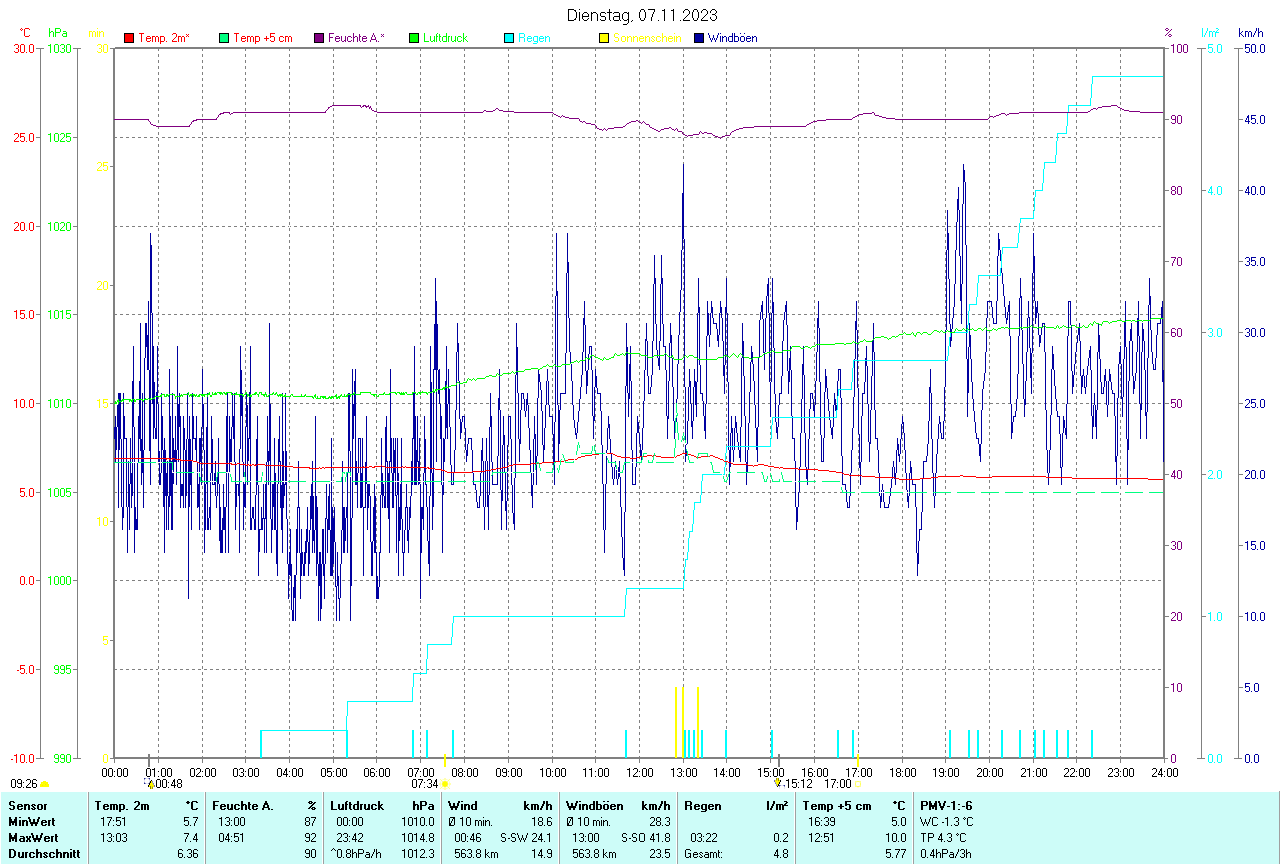Viewport: 1280px width, 864px height.
Task: Click the Sonnenschein legend label
Action: (x=647, y=38)
